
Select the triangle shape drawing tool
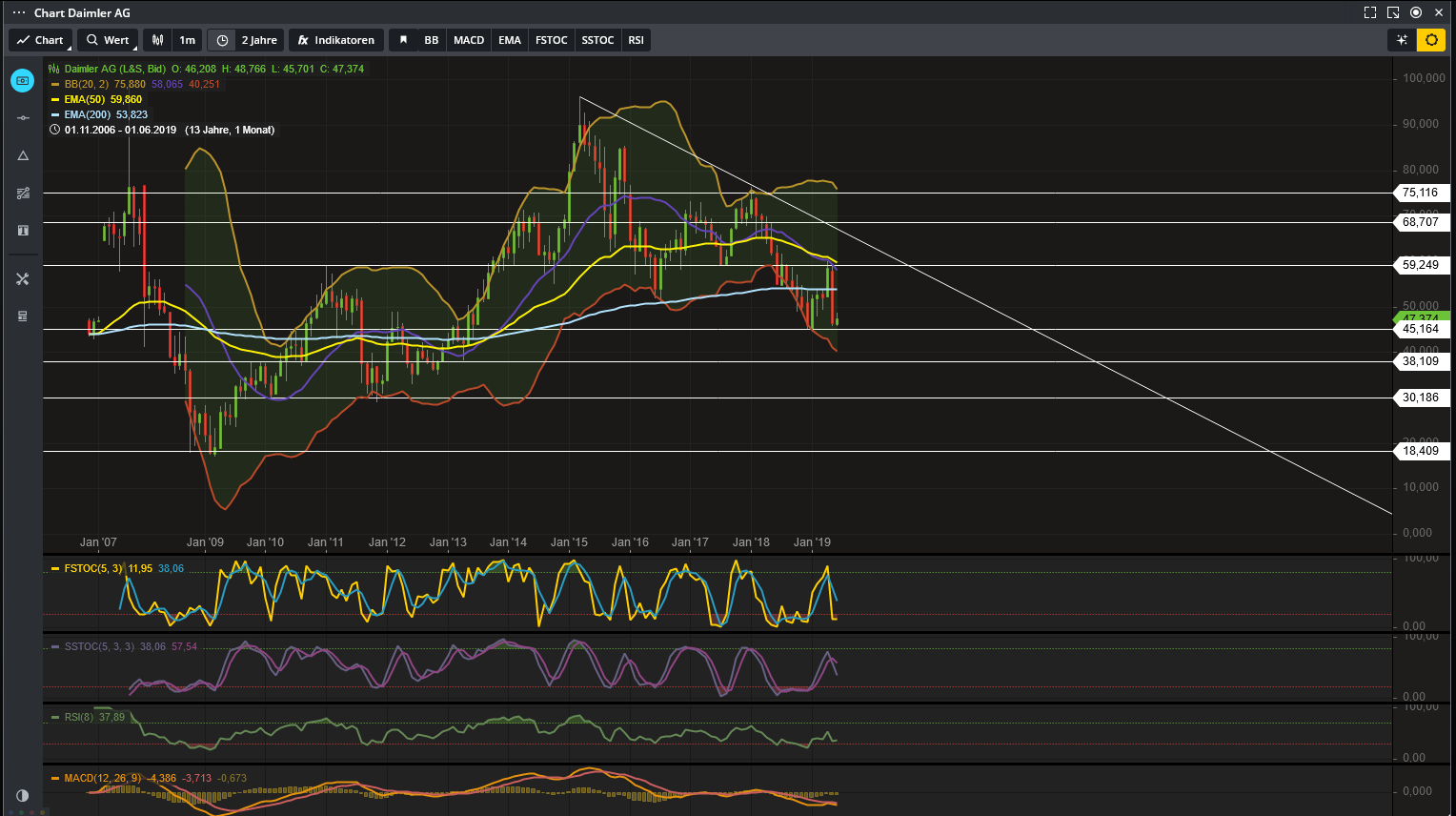(x=23, y=155)
